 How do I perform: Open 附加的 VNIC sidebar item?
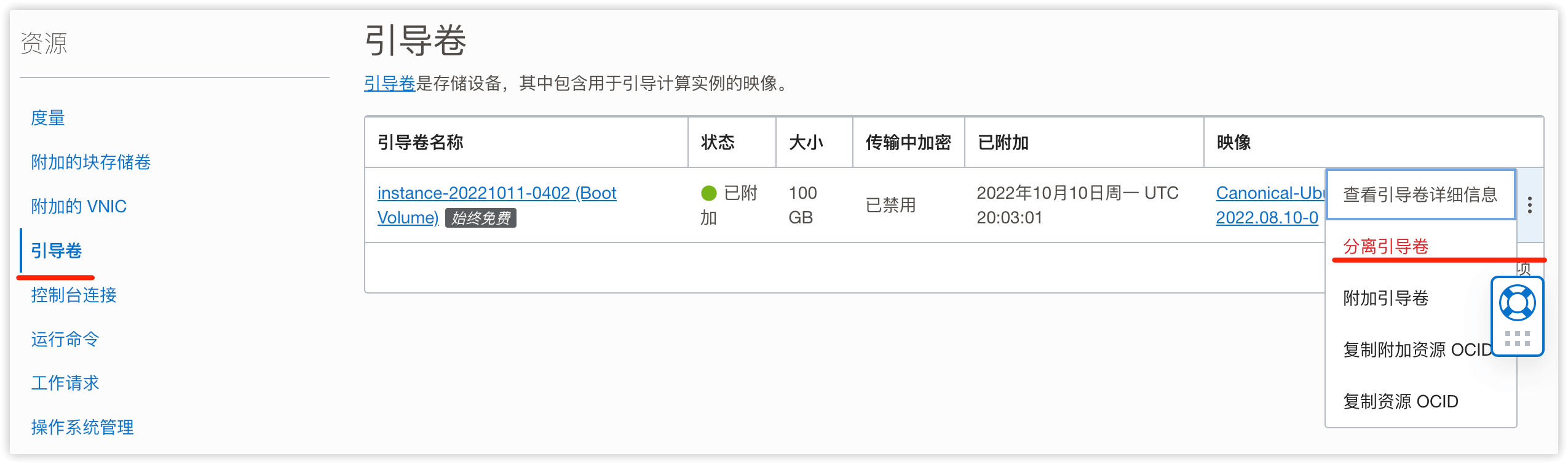point(79,207)
